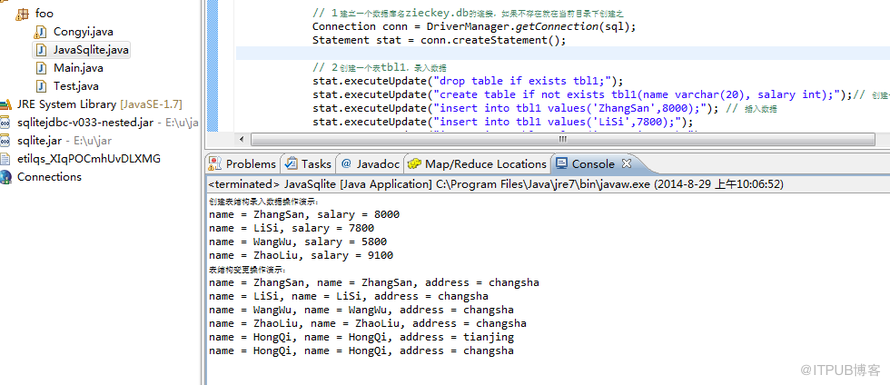
Task: Open Main.java from the package explorer
Action: click(x=78, y=68)
